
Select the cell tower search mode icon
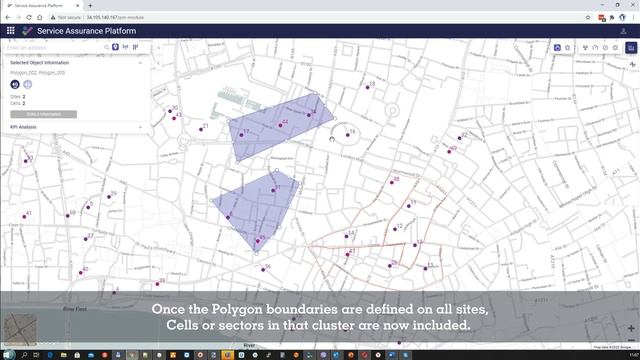click(135, 47)
